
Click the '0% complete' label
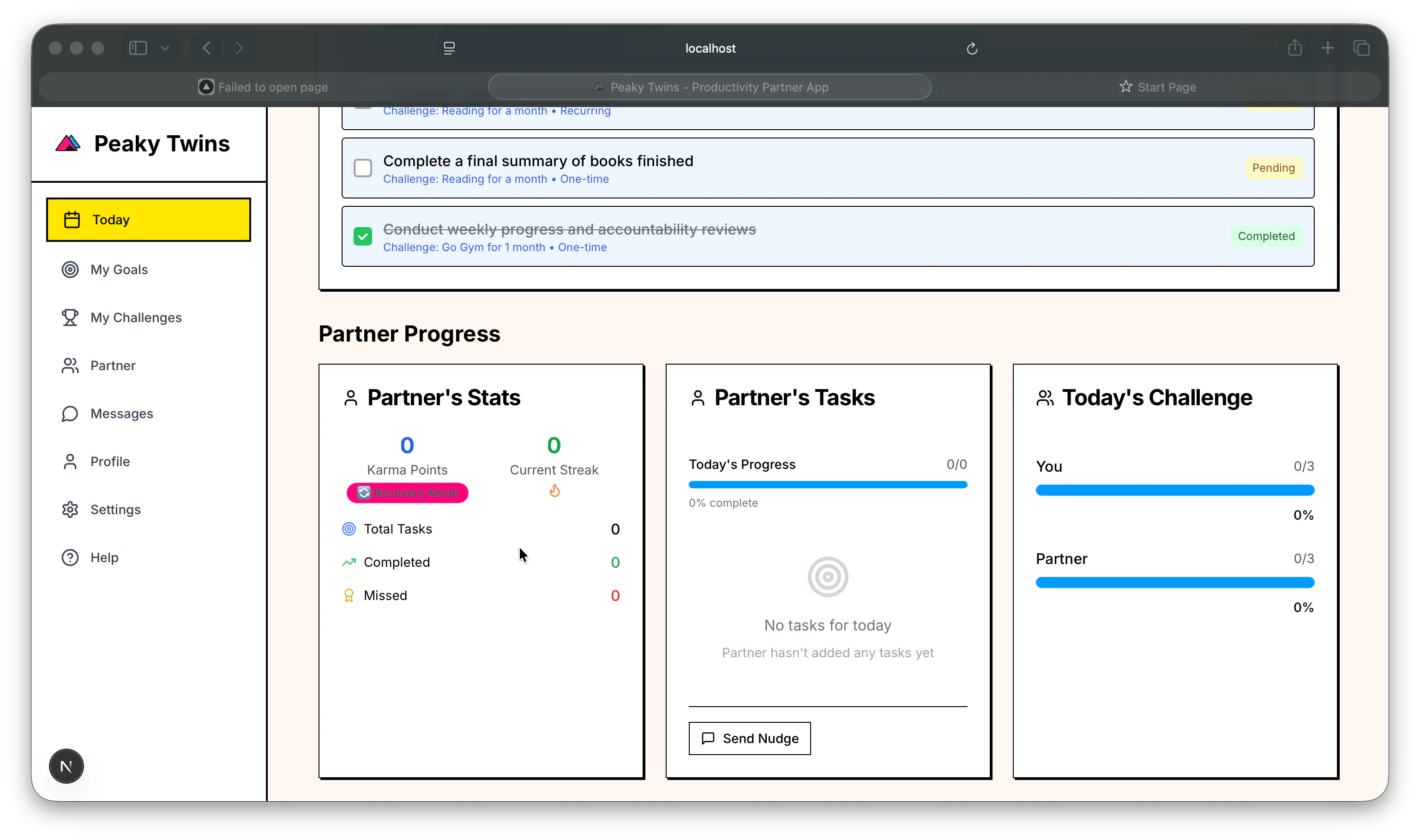(x=723, y=503)
